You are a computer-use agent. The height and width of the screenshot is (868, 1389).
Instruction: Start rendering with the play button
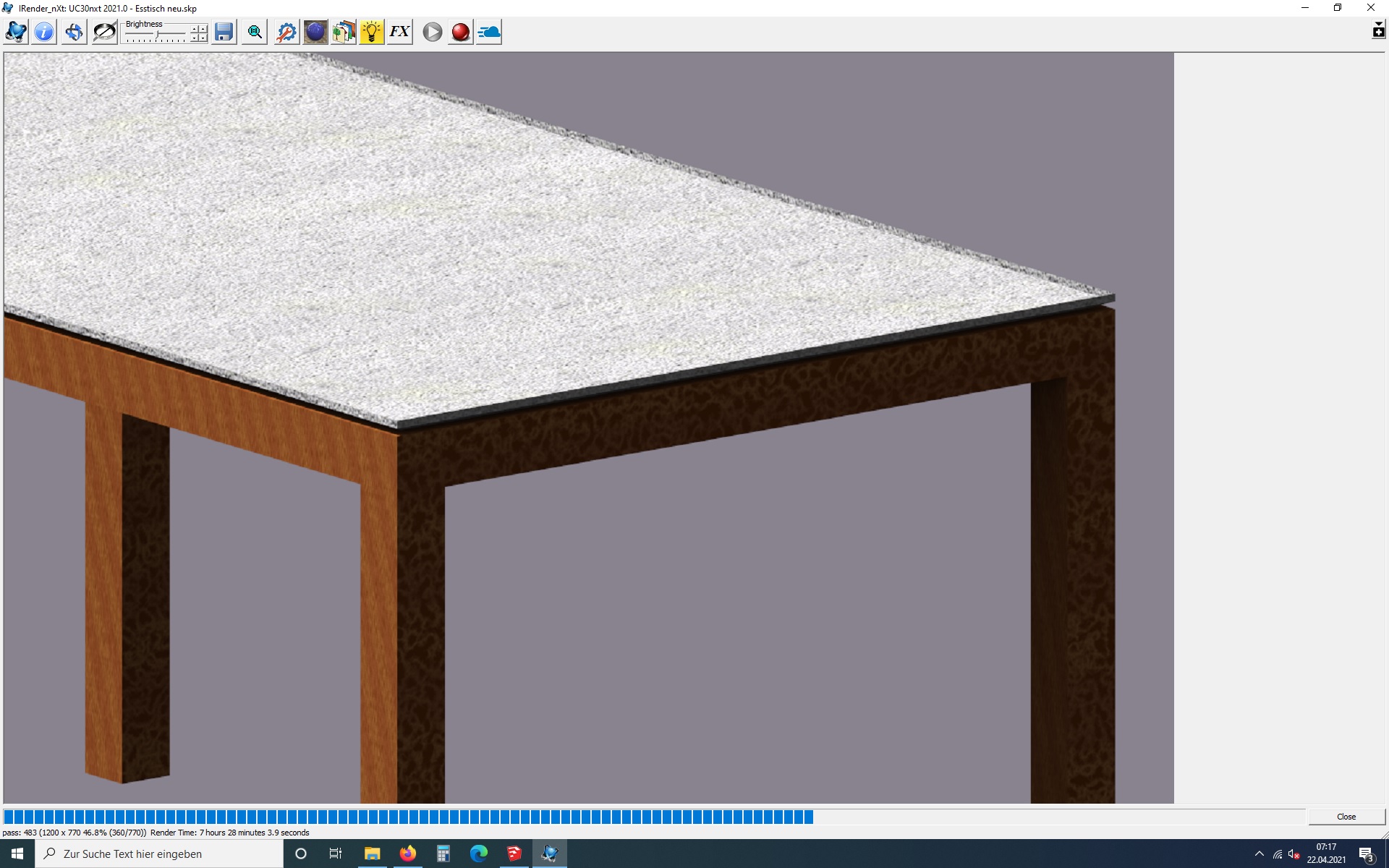coord(433,32)
